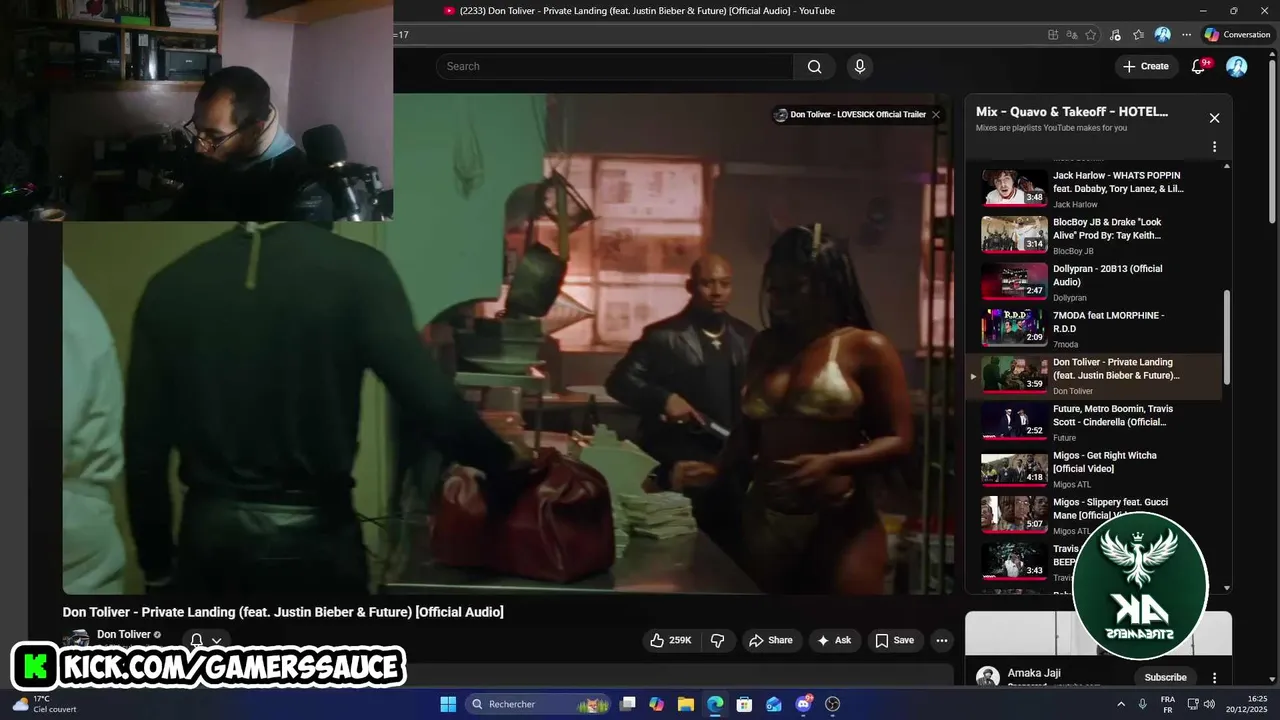Click the taskbar Rechercher search box
Screen dimensions: 1280x720
coord(539,704)
